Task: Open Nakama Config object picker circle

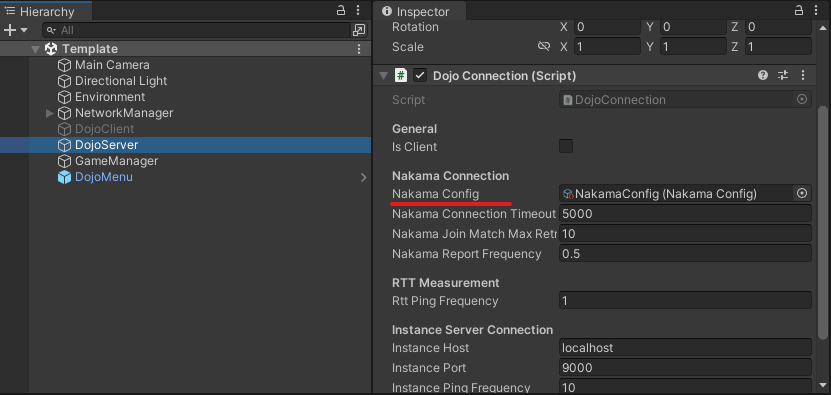Action: pyautogui.click(x=802, y=194)
